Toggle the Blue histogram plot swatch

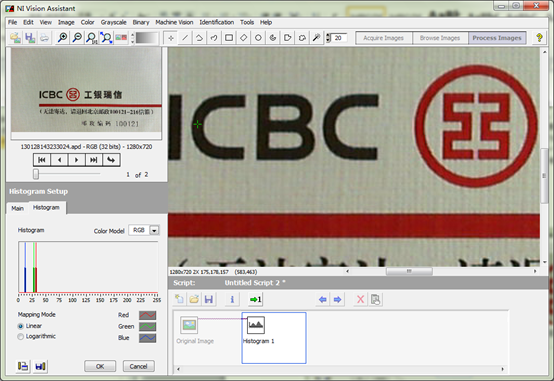pos(147,338)
